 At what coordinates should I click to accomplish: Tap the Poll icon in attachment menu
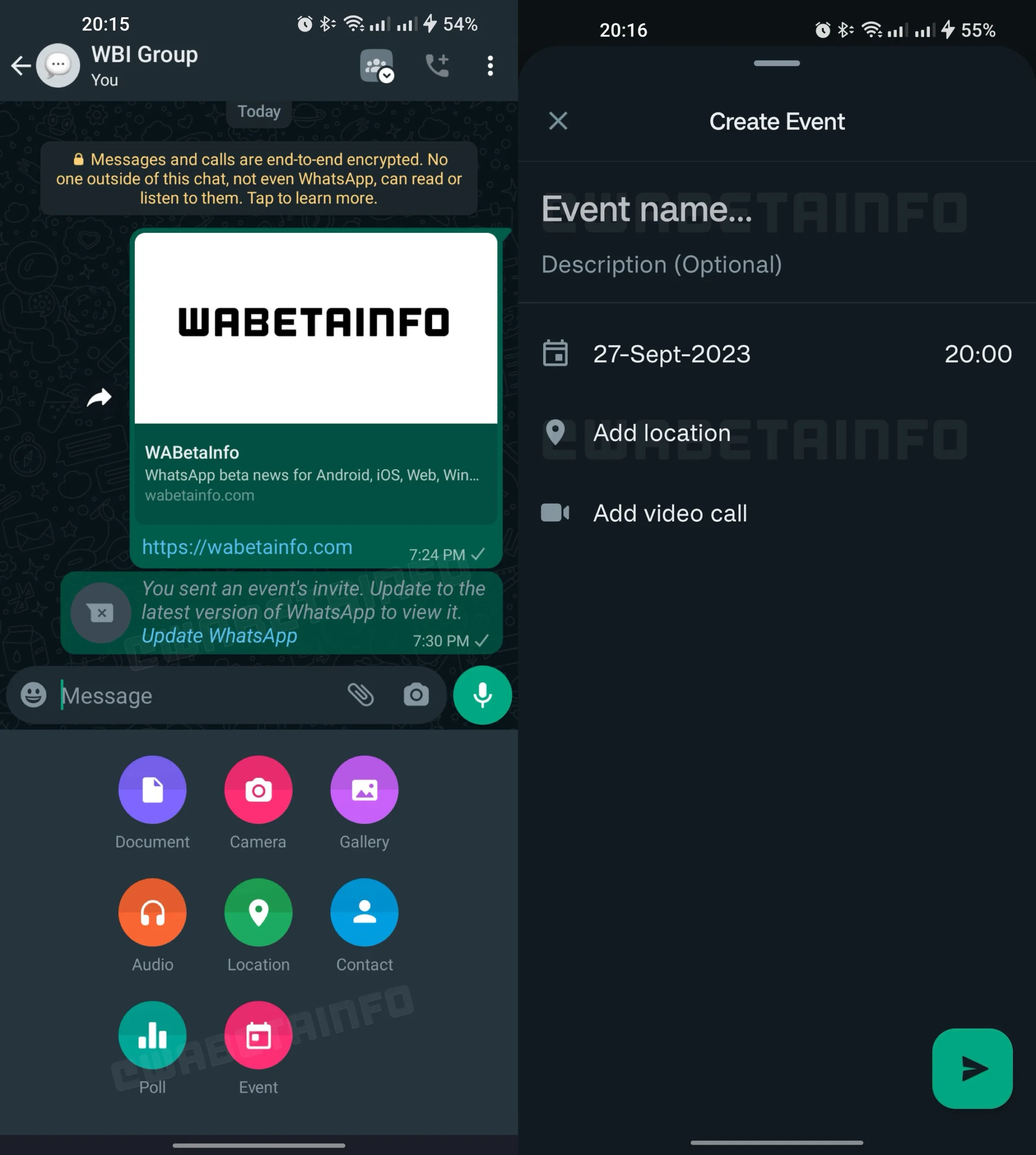click(153, 1034)
